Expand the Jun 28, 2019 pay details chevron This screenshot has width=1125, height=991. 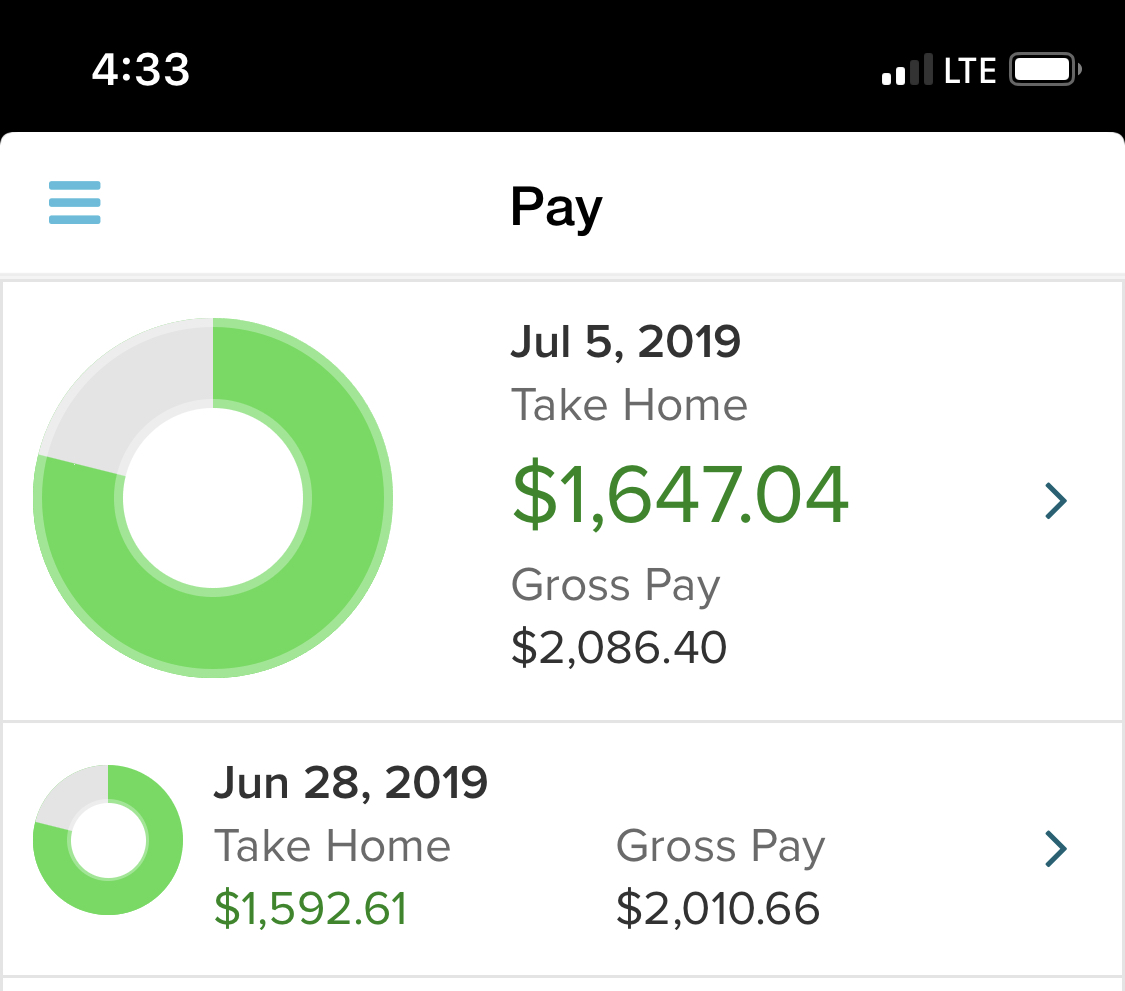(x=1055, y=848)
